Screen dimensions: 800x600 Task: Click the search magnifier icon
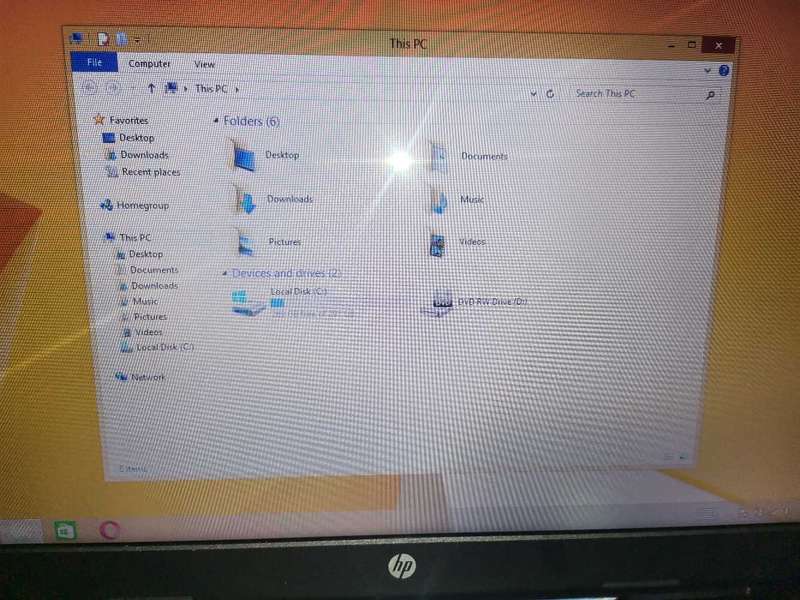click(710, 95)
